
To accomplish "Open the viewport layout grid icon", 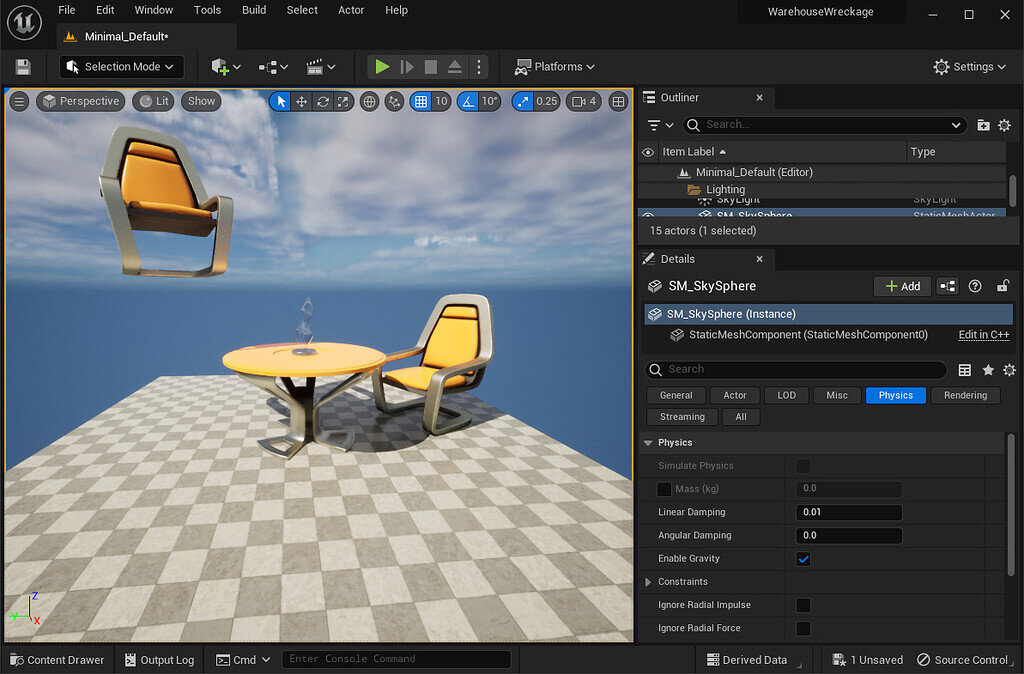I will click(619, 101).
